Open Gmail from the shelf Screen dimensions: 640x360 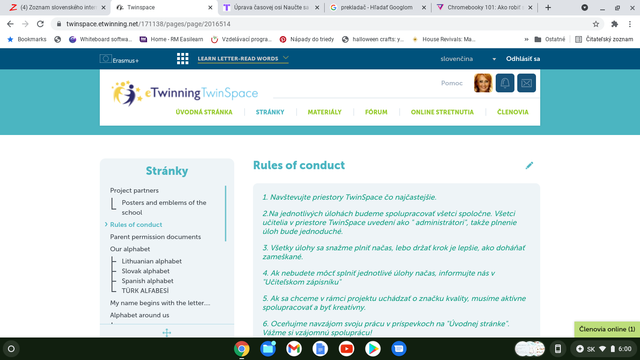294,349
